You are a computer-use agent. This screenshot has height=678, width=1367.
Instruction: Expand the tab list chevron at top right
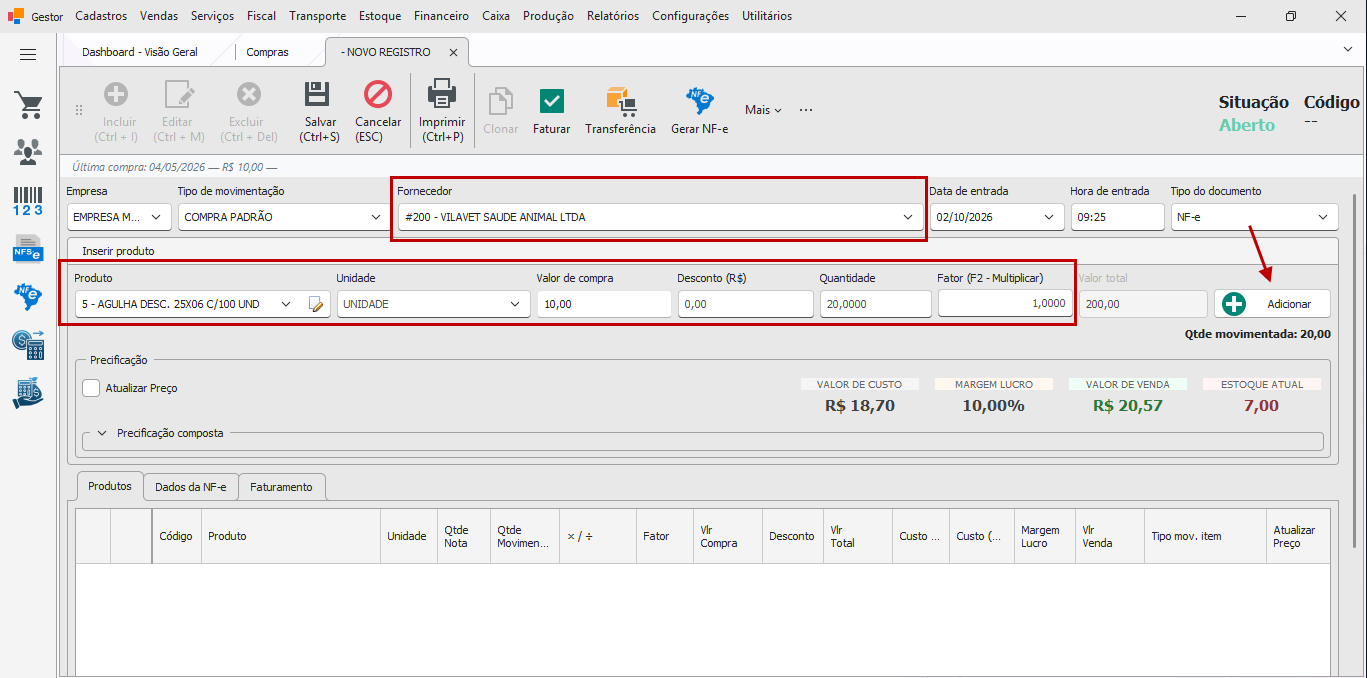pyautogui.click(x=1348, y=48)
